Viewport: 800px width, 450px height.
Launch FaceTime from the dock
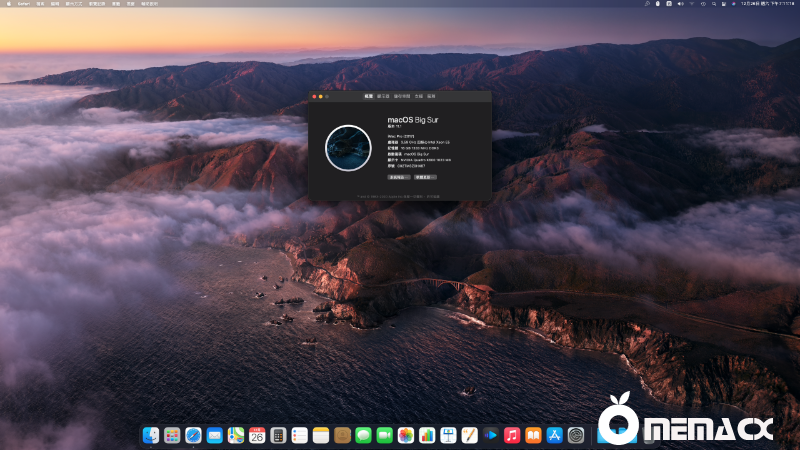pos(384,435)
